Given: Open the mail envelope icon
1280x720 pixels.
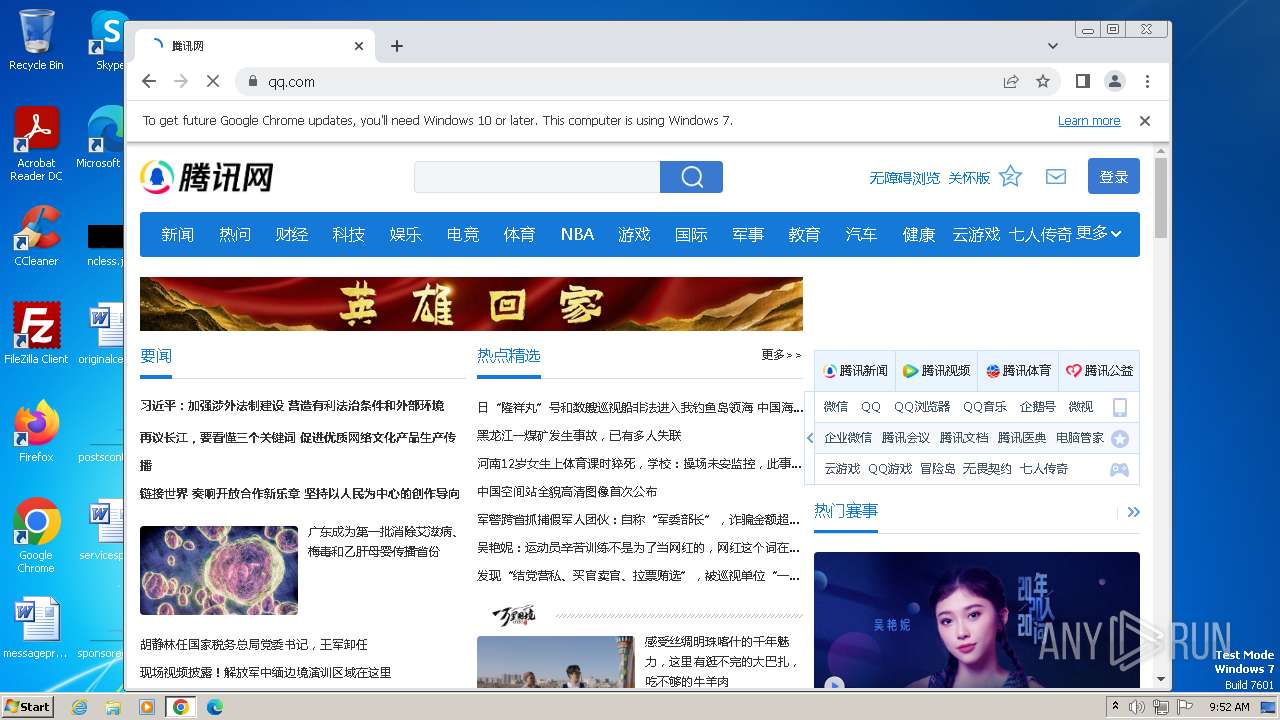Looking at the screenshot, I should tap(1056, 176).
